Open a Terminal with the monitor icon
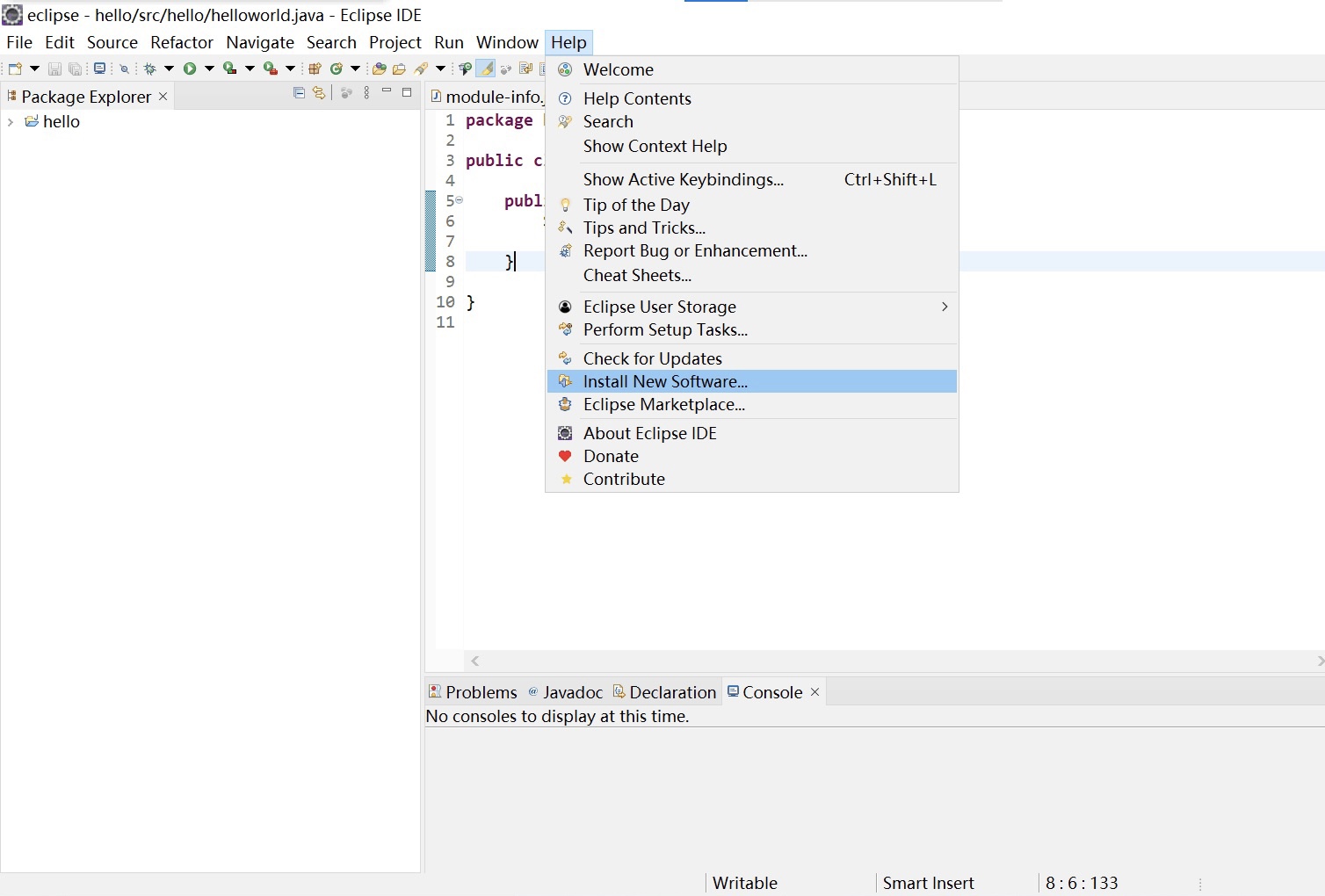Viewport: 1325px width, 896px height. [x=99, y=68]
